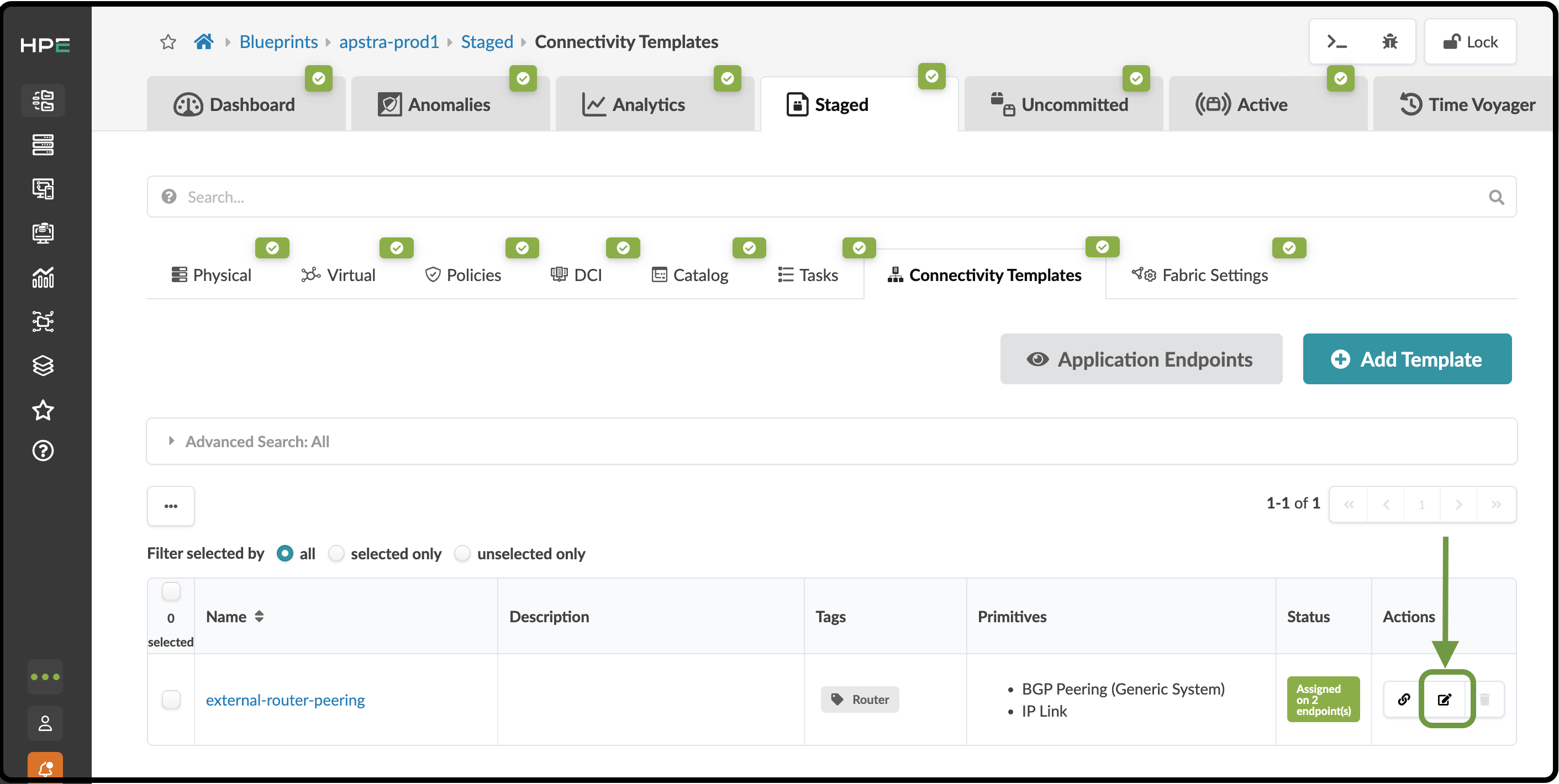Image resolution: width=1559 pixels, height=784 pixels.
Task: Select the 'selected only' filter radio
Action: (x=336, y=554)
